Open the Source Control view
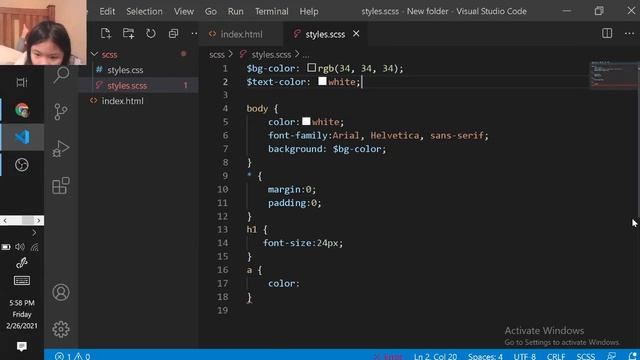Viewport: 640px width, 360px height. point(61,111)
